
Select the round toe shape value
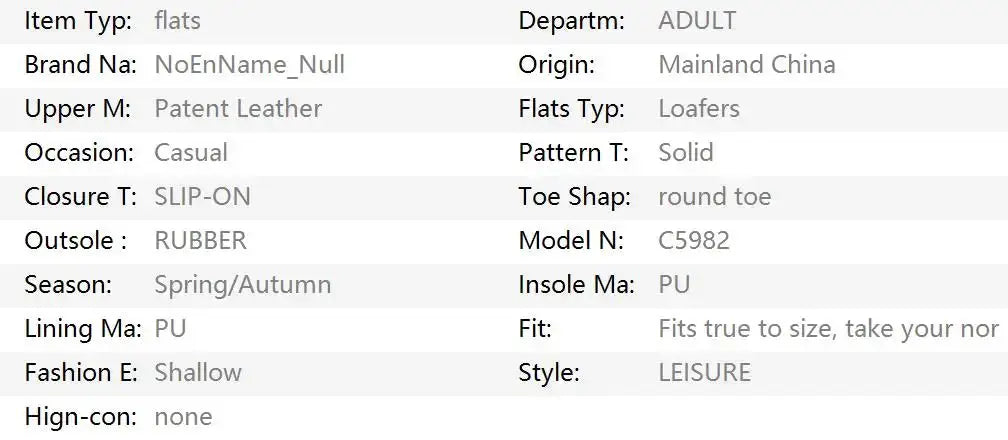(x=715, y=197)
